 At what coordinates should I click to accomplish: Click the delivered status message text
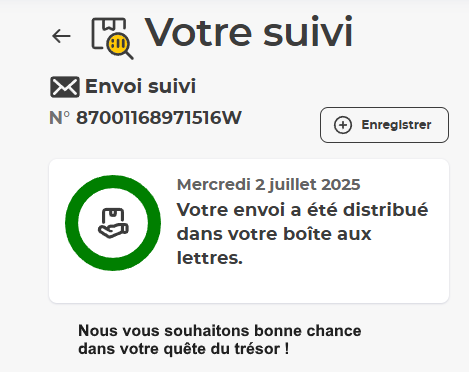[x=302, y=233]
